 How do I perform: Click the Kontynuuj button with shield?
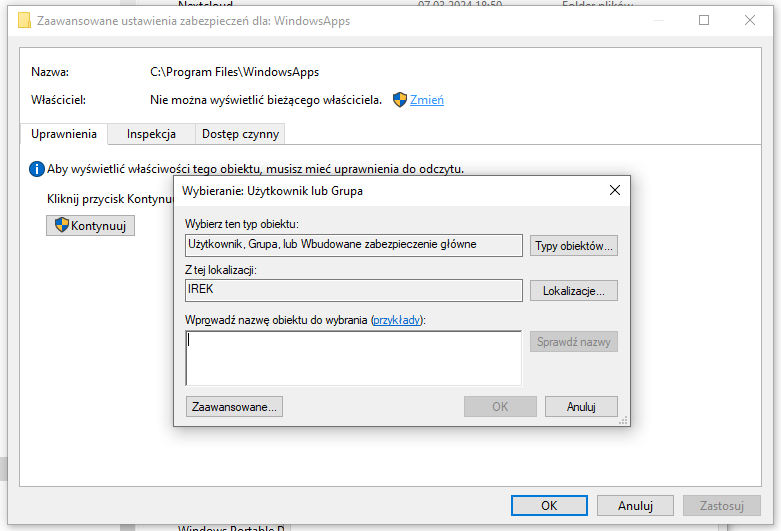(x=90, y=226)
